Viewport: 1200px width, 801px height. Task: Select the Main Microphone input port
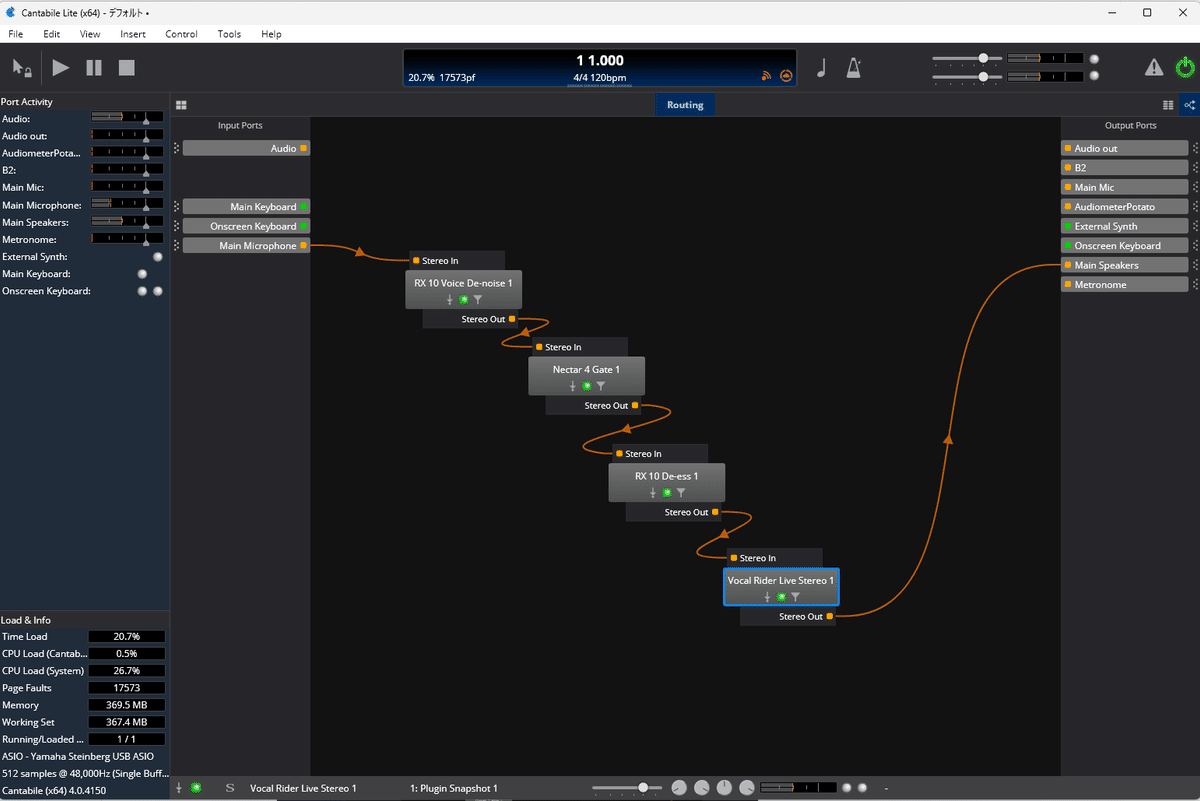(246, 246)
